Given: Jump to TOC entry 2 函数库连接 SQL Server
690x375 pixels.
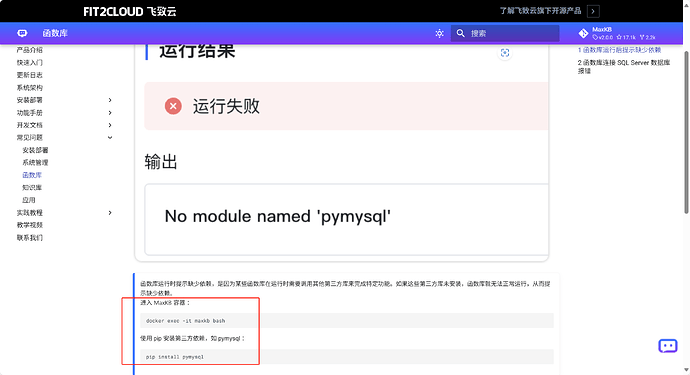Looking at the screenshot, I should tap(624, 66).
